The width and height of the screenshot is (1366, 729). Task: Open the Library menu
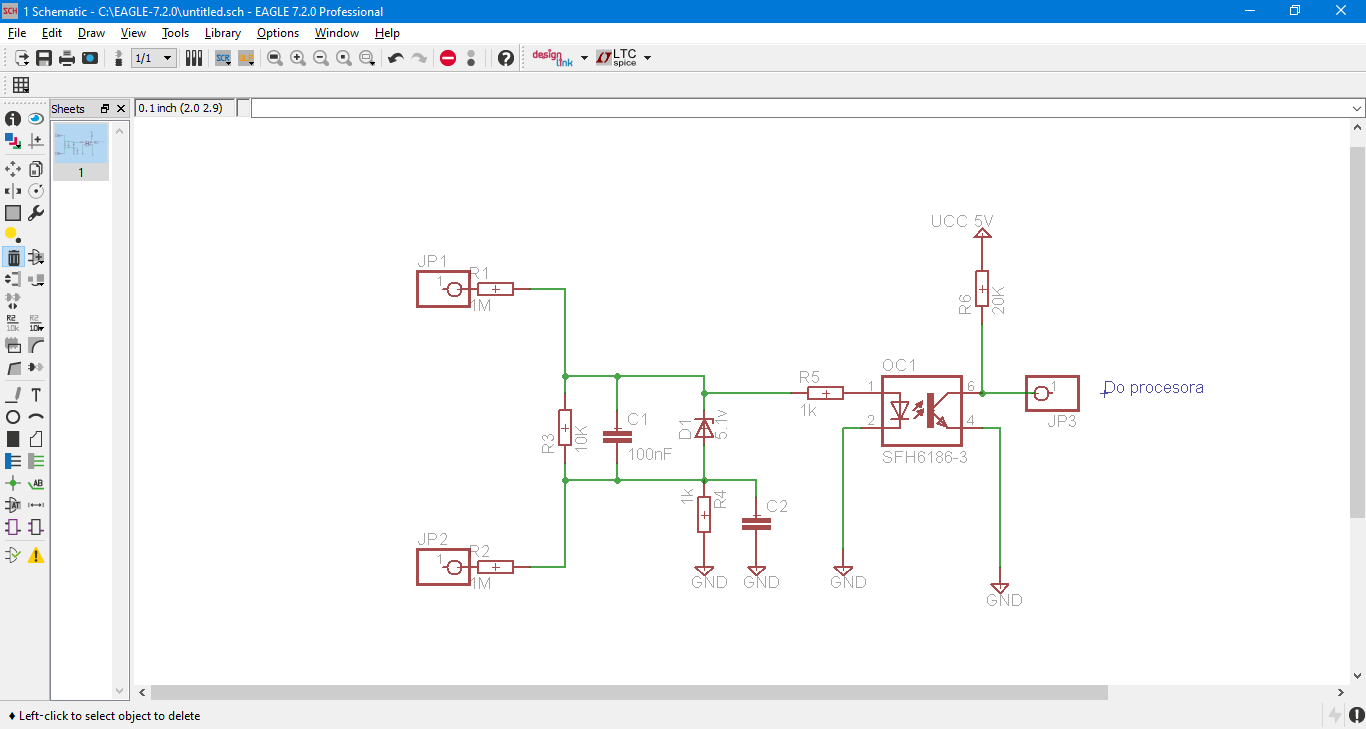tap(223, 33)
